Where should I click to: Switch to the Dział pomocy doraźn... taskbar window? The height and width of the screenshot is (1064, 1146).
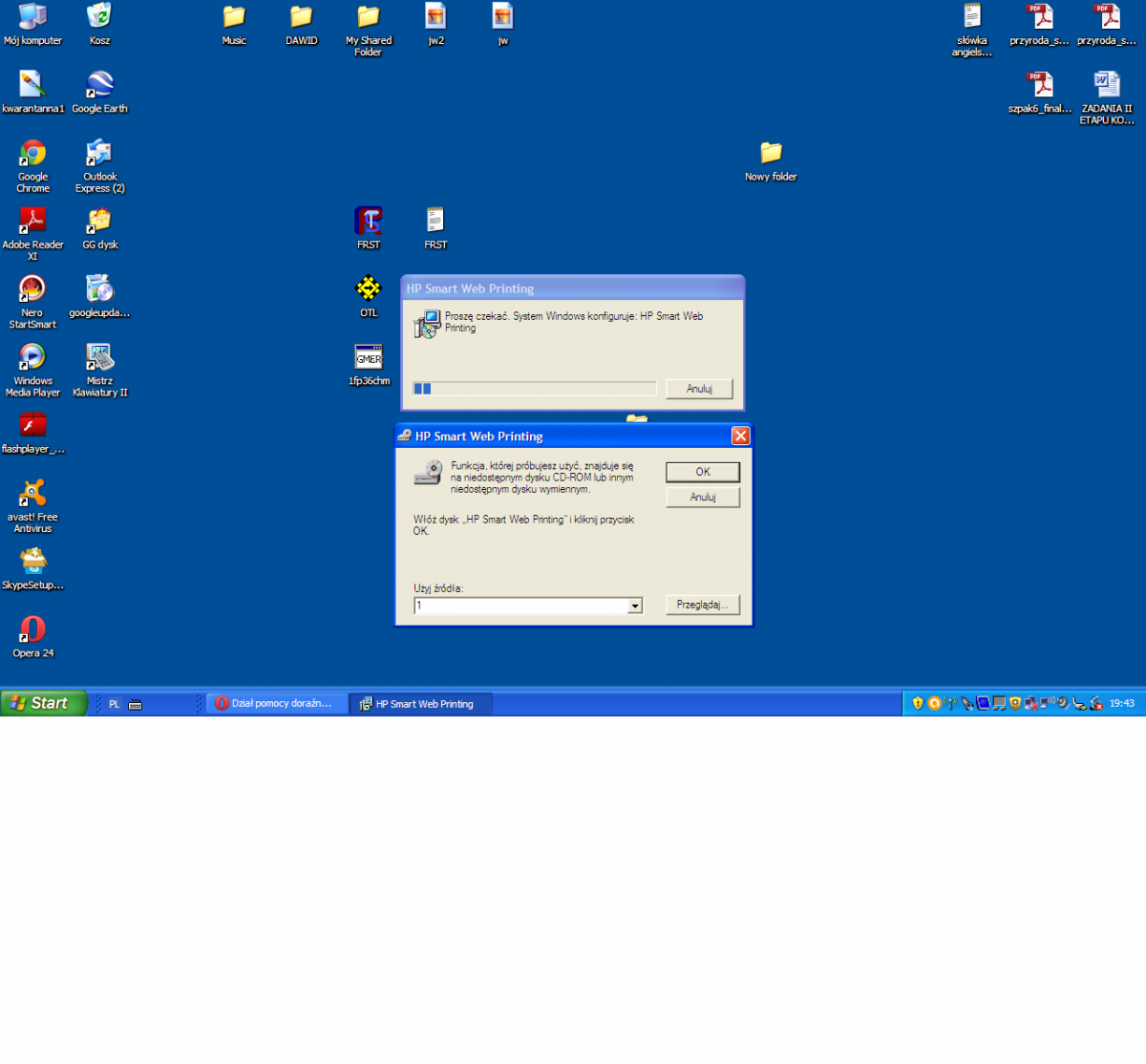277,704
